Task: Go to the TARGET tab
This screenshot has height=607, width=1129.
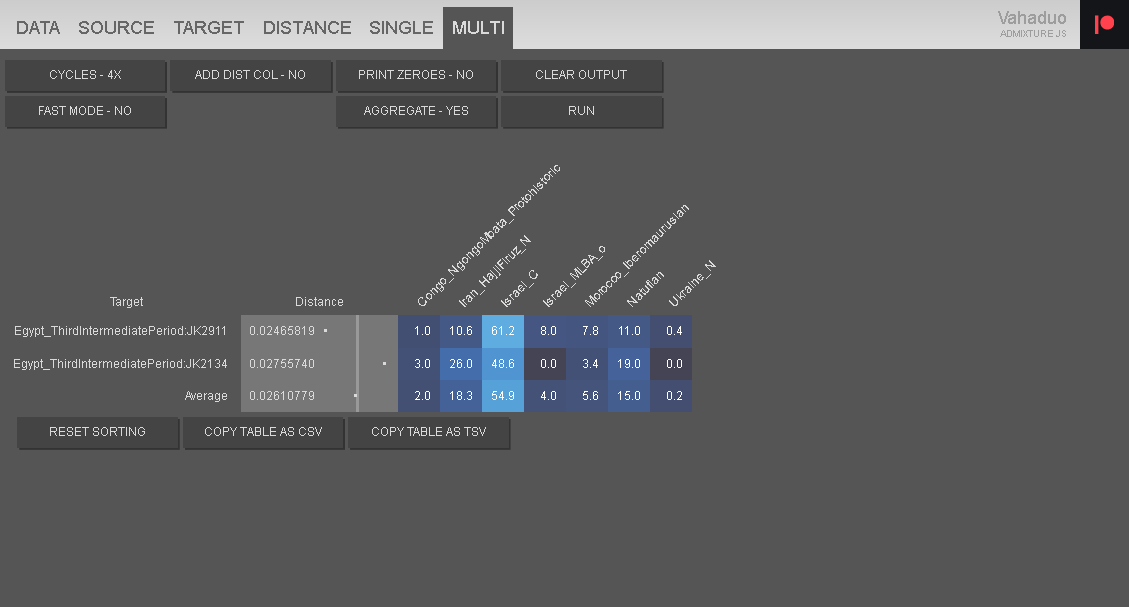Action: [x=208, y=28]
